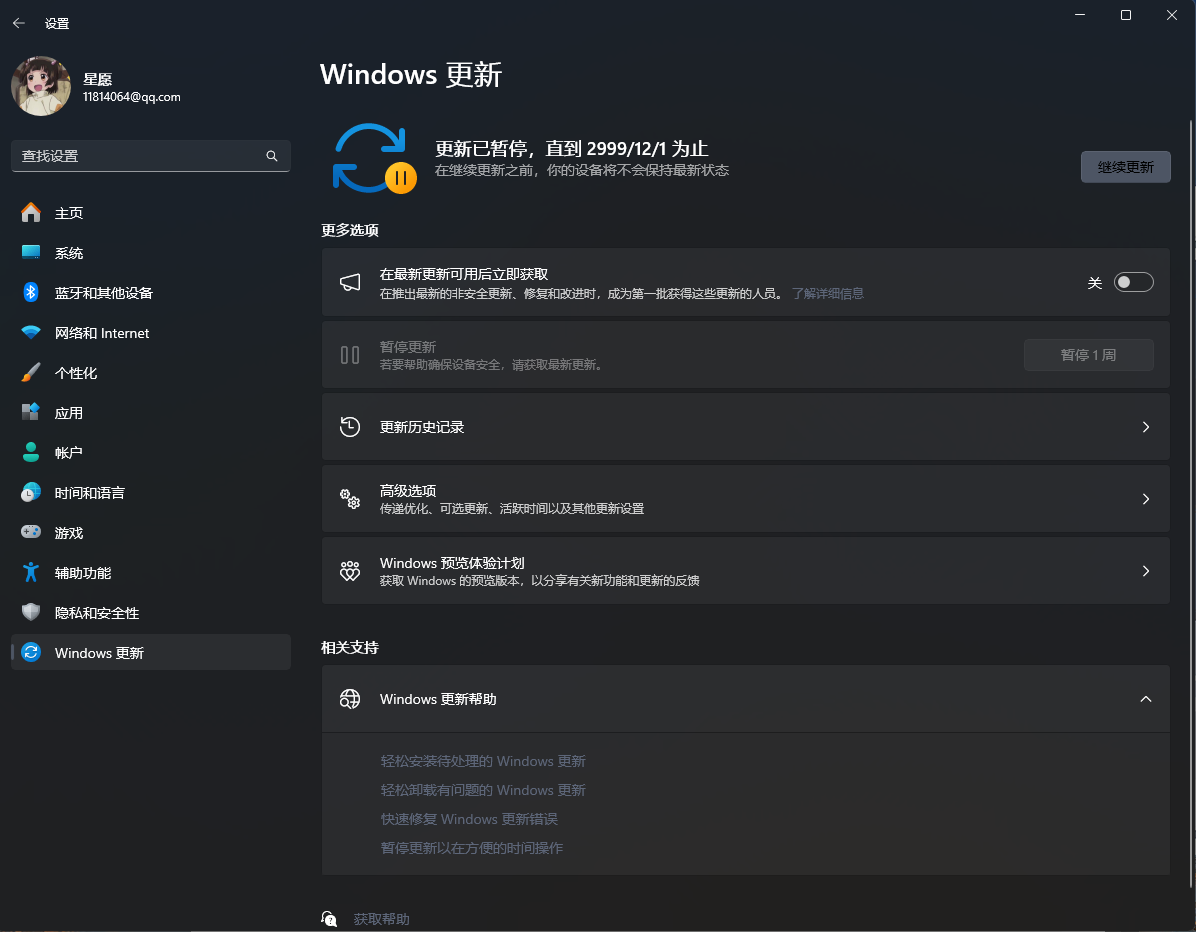
Task: Click the 个性化 paintbrush icon
Action: tap(31, 372)
